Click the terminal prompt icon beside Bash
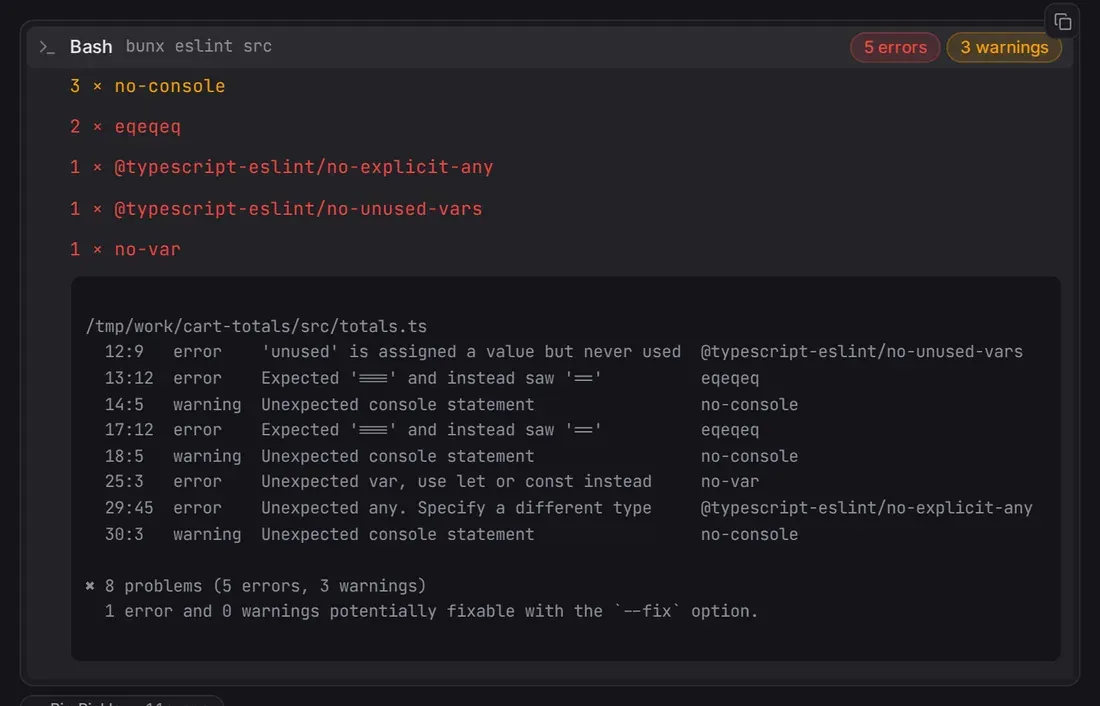Image resolution: width=1100 pixels, height=706 pixels. click(x=47, y=47)
